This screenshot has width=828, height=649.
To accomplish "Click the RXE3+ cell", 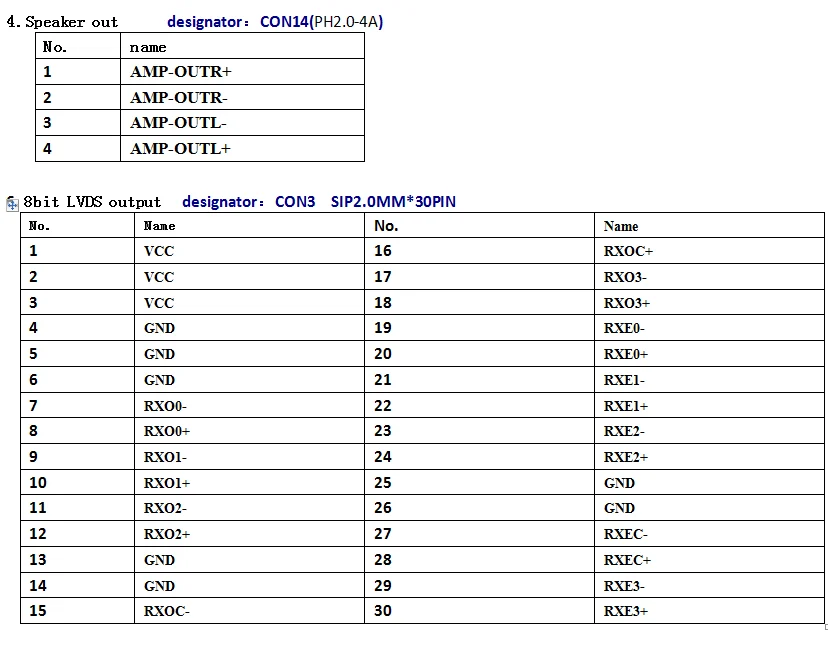I will pyautogui.click(x=709, y=611).
